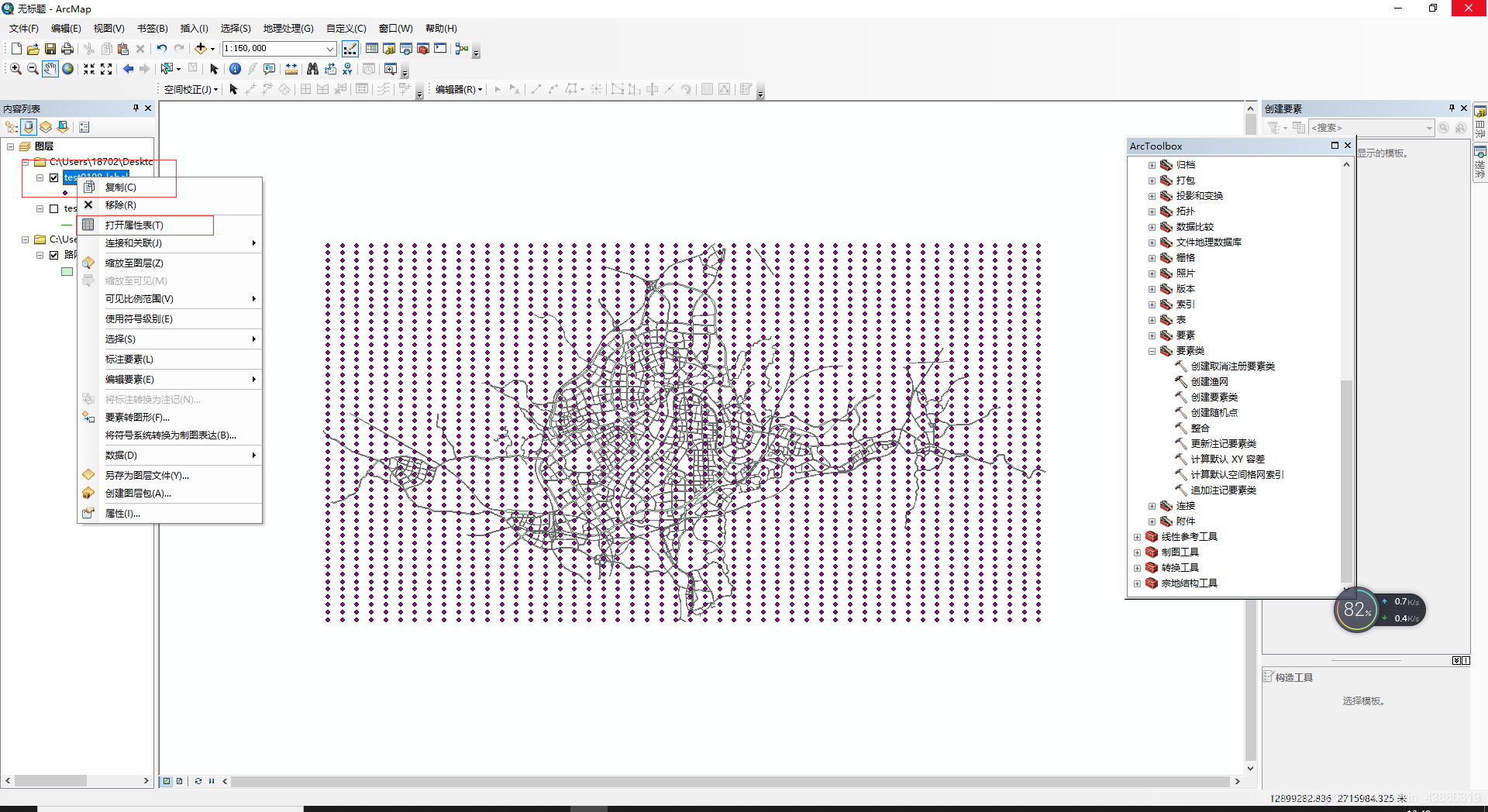Open the 连接和关联(J) submenu
Screen dimensions: 1488x812
pyautogui.click(x=170, y=243)
